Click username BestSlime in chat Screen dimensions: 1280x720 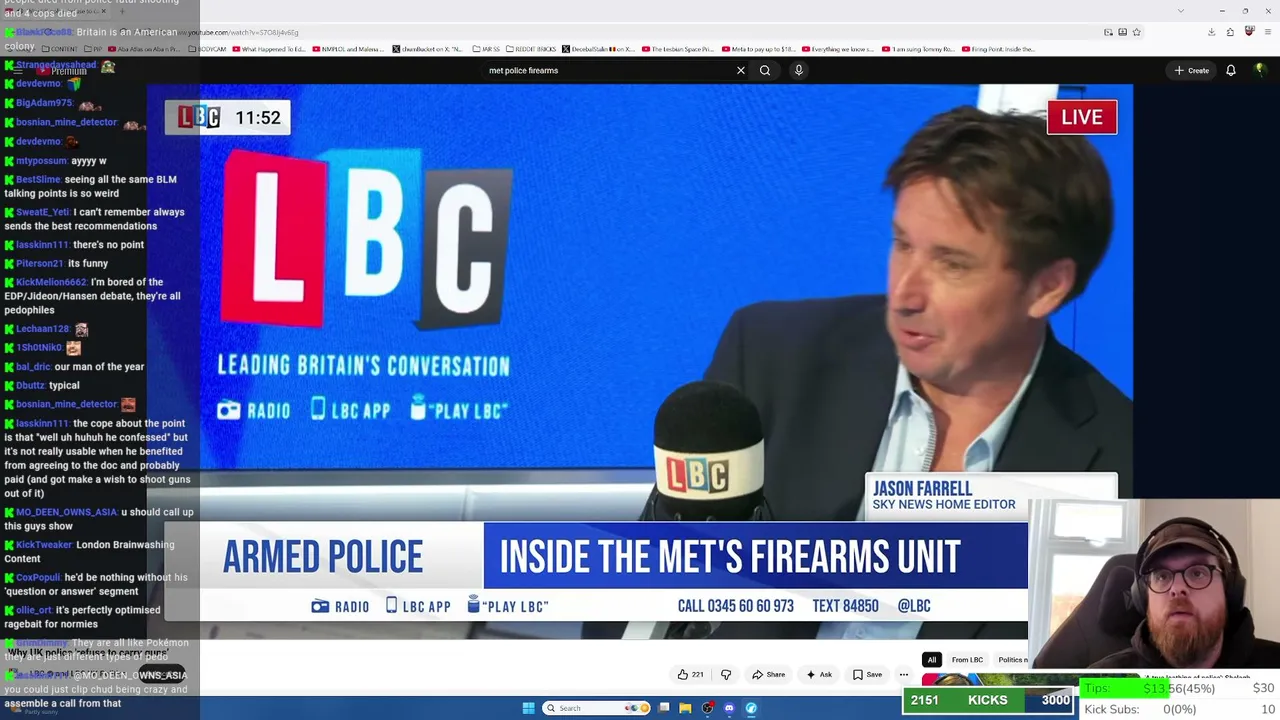(x=38, y=180)
